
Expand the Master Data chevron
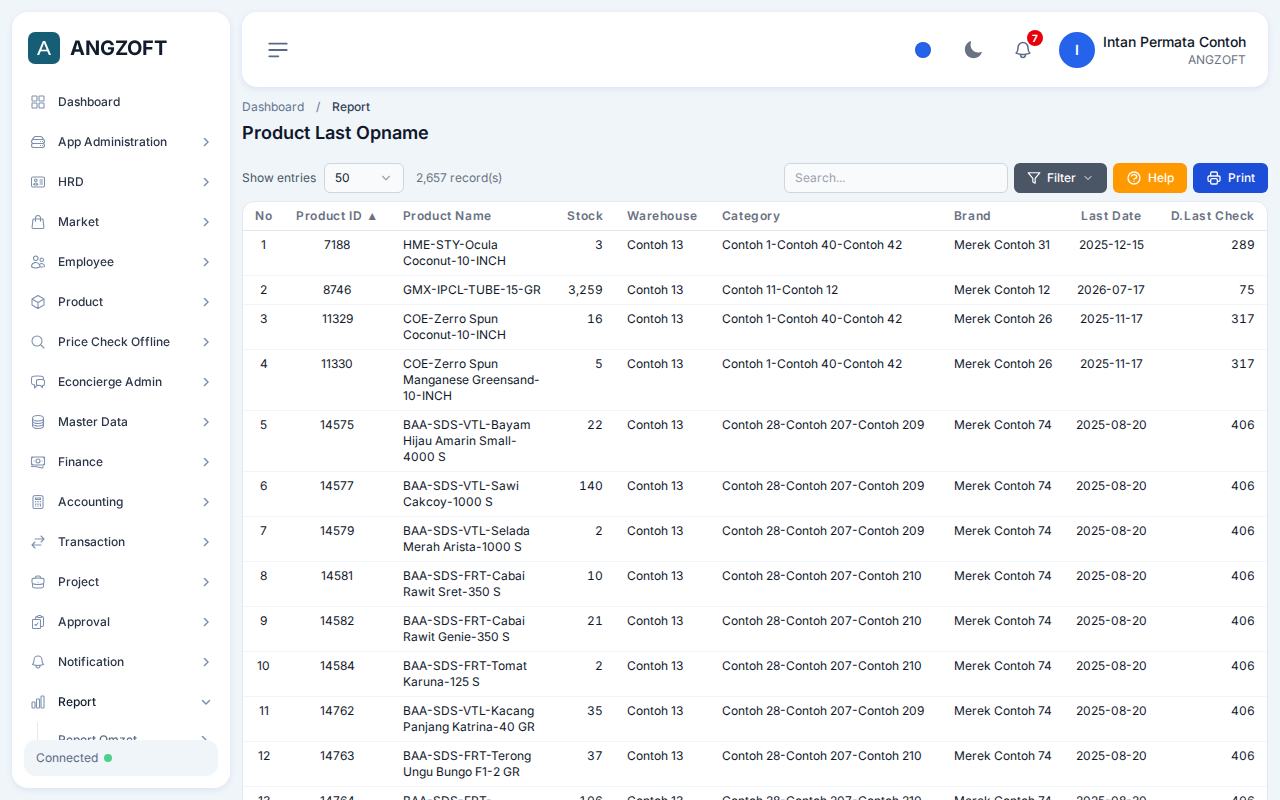point(206,422)
